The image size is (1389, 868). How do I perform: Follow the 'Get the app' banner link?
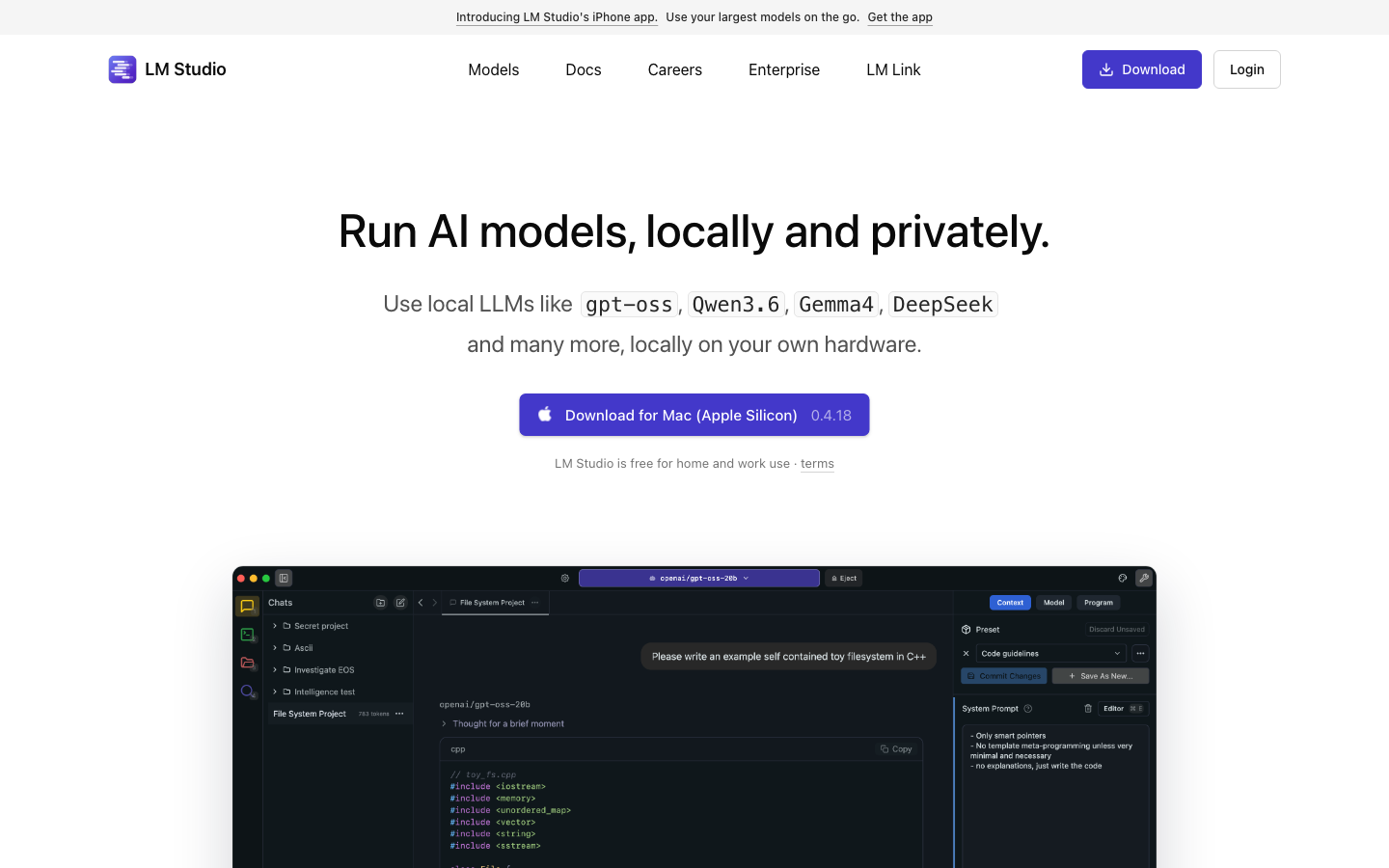point(900,17)
